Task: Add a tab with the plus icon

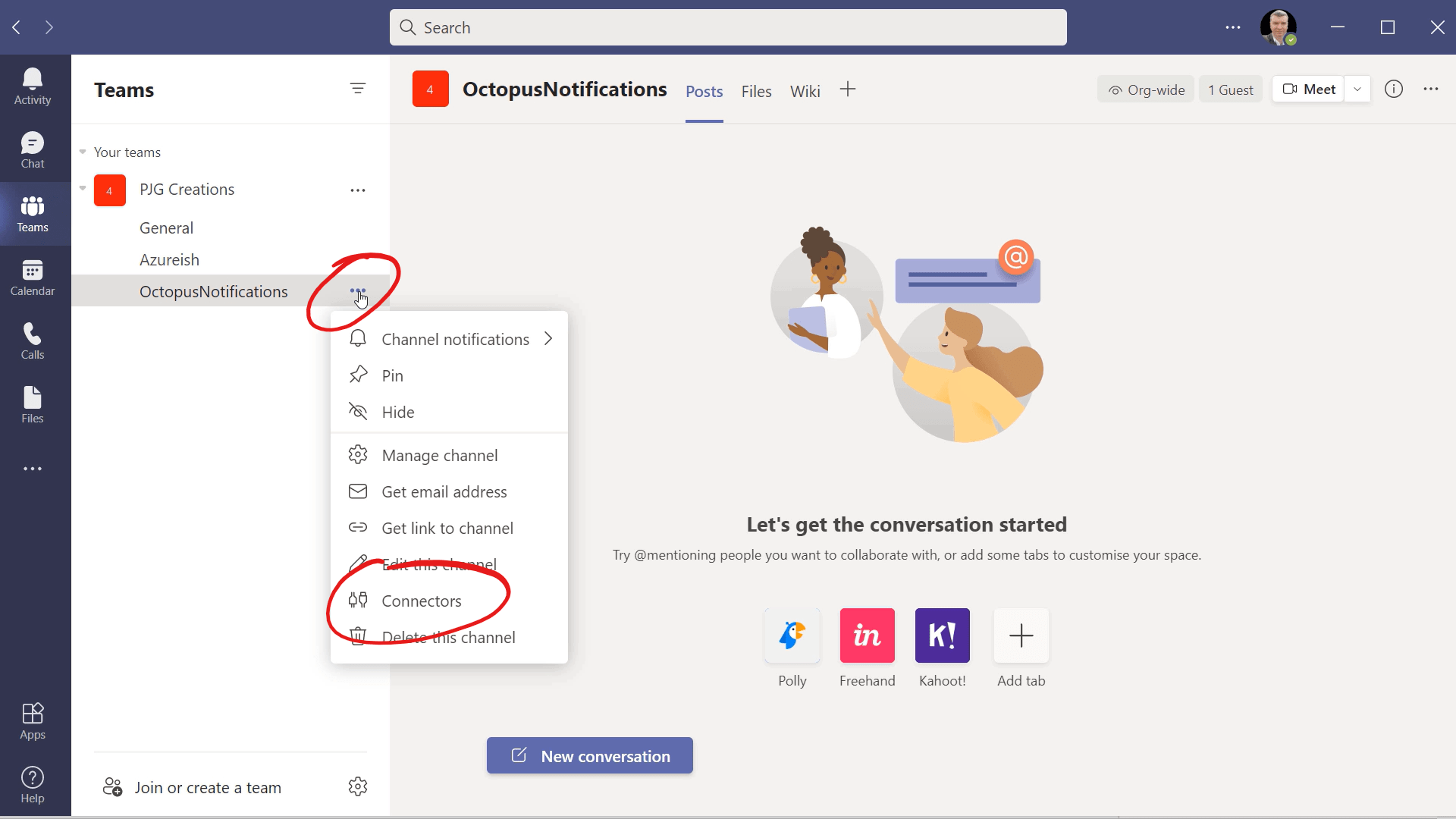Action: click(848, 89)
